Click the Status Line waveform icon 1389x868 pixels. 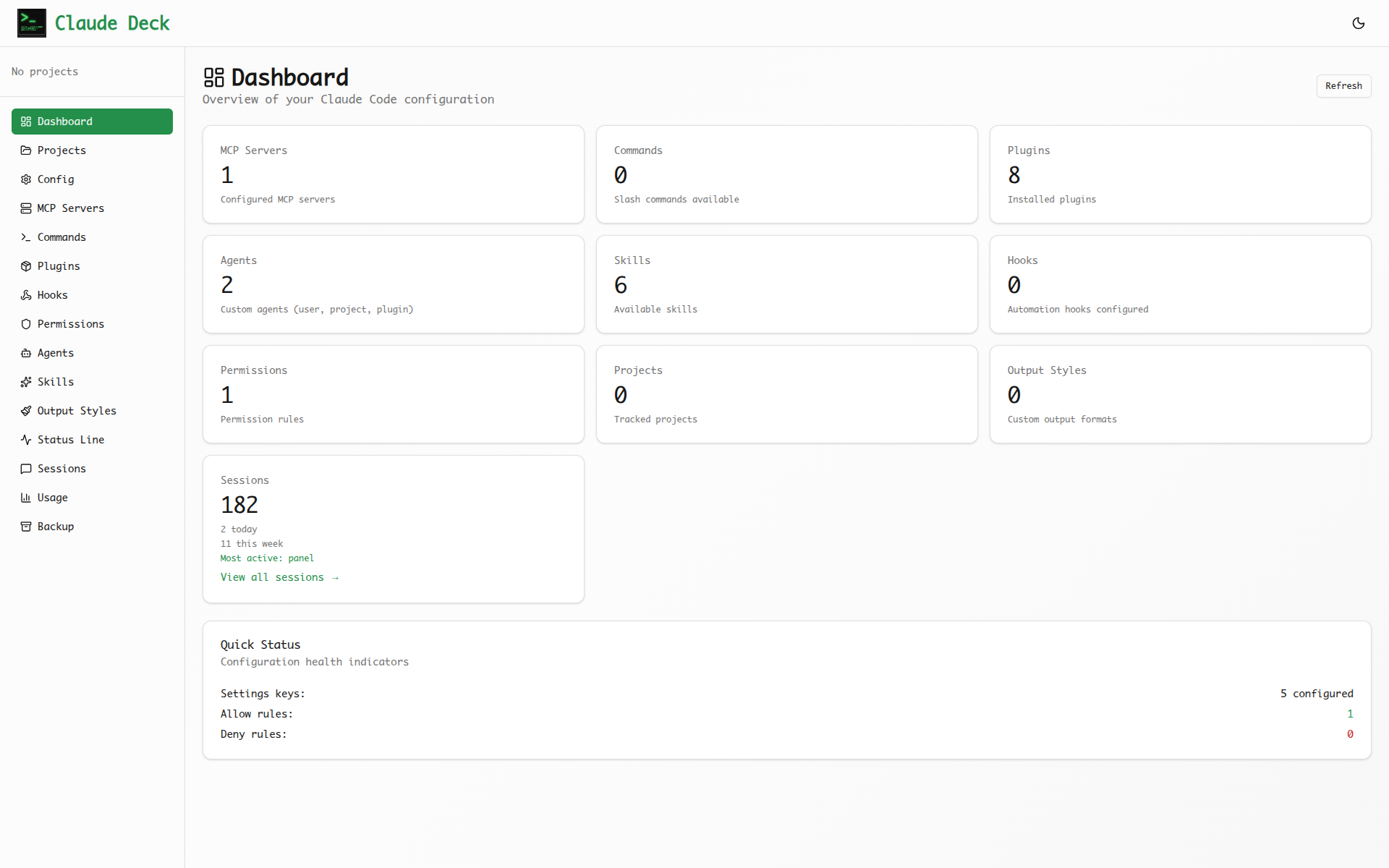25,439
